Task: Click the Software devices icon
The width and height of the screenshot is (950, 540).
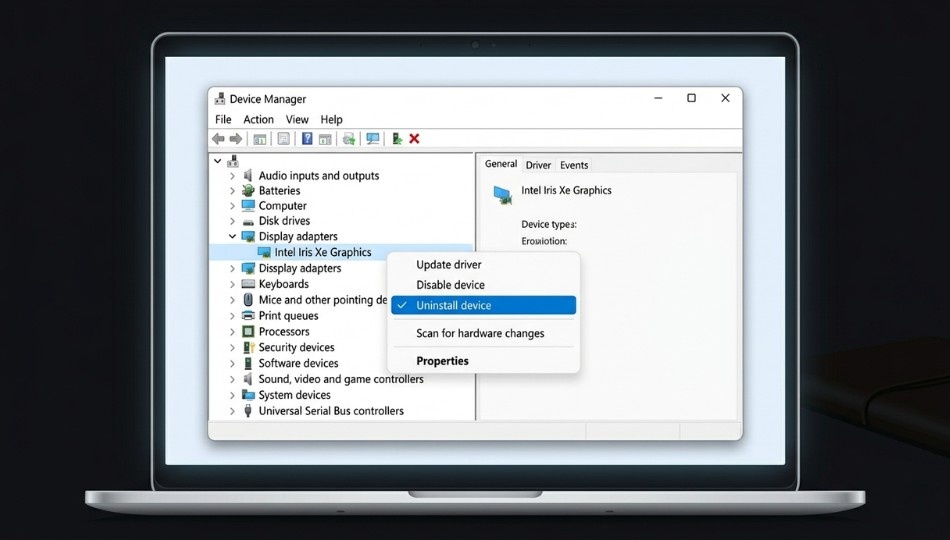Action: (248, 363)
